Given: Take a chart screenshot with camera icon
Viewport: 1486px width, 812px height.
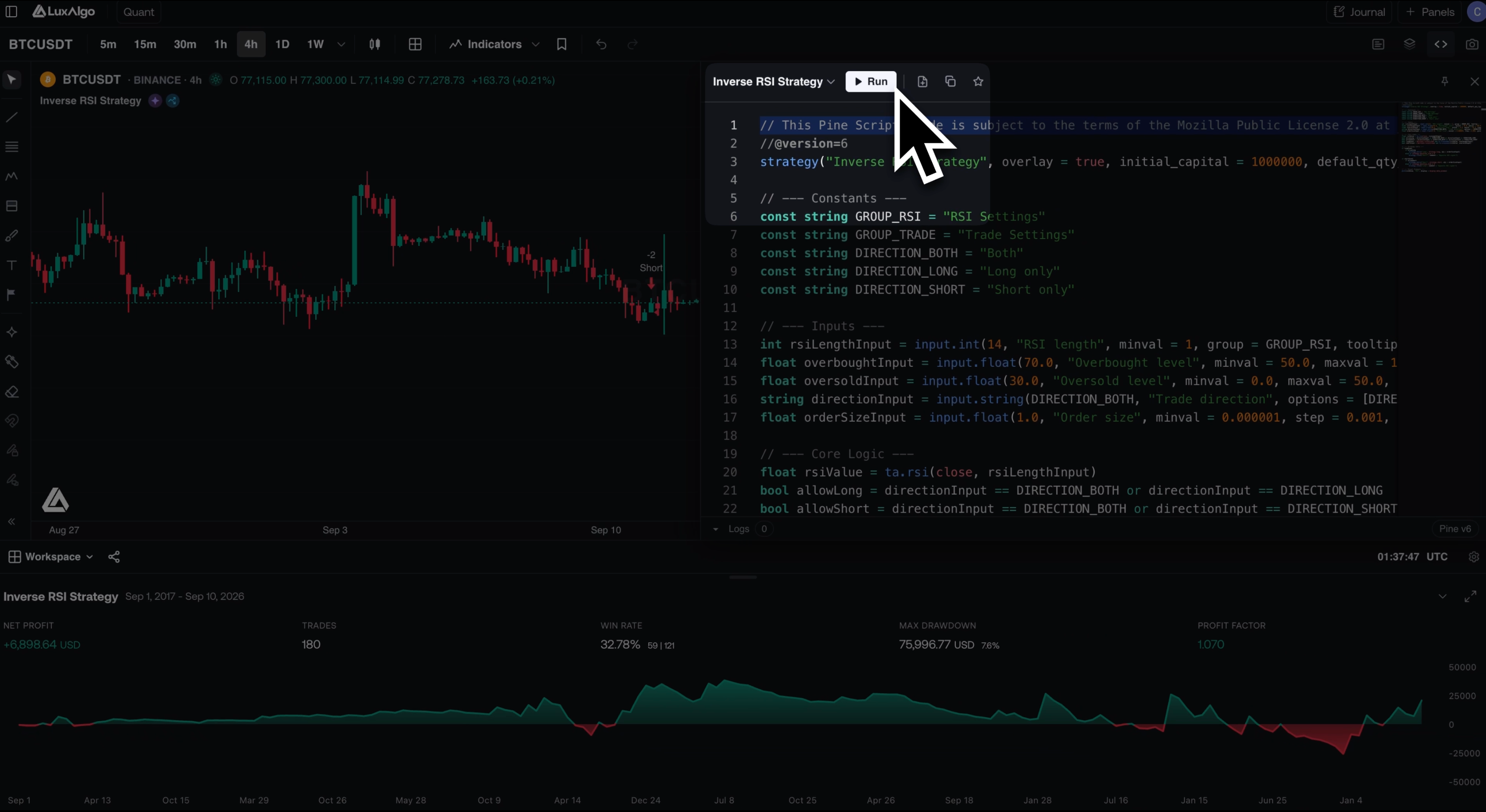Looking at the screenshot, I should [1472, 44].
